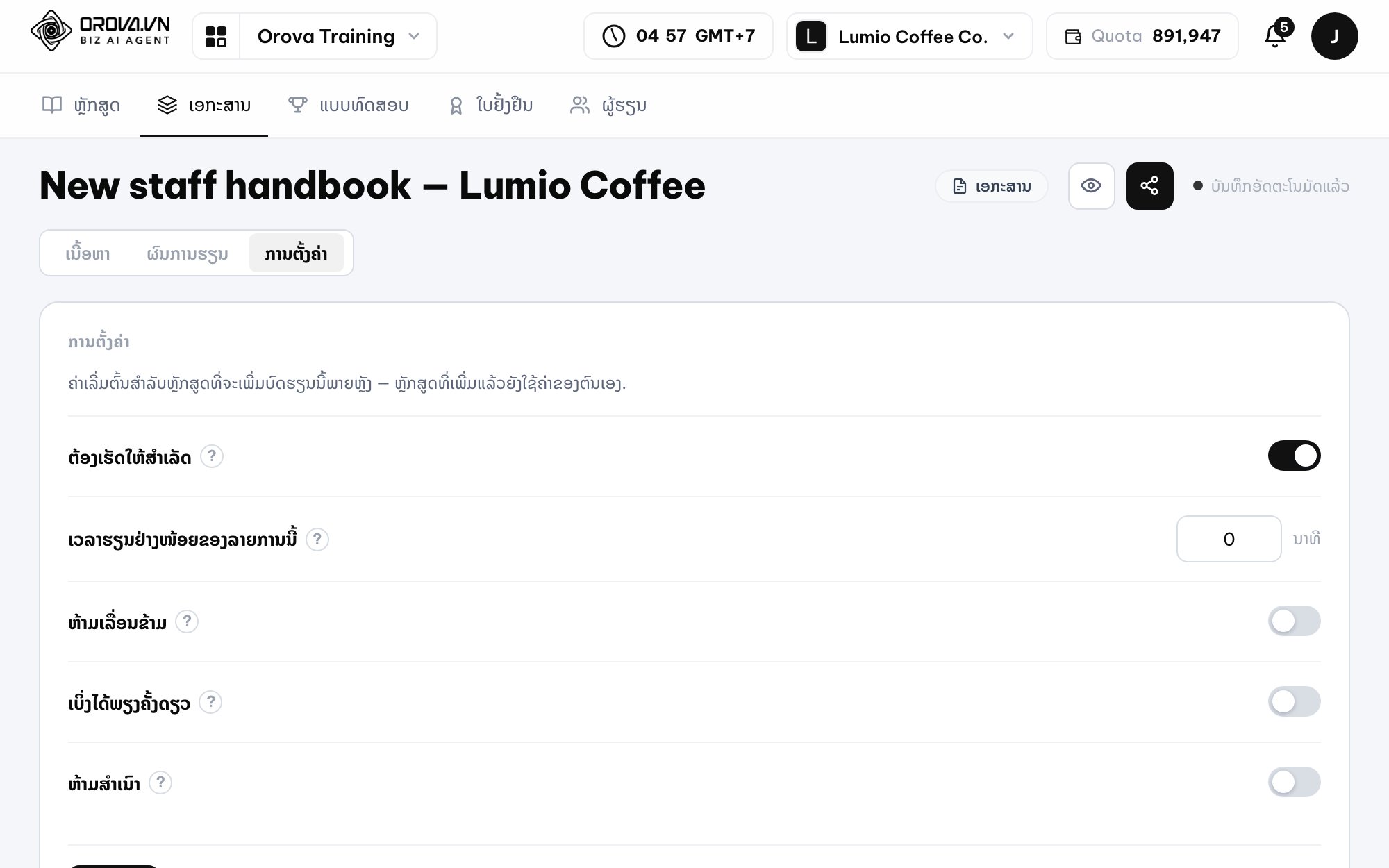Click help icon beside ເວລາຮຽນຢ່າງໜ້ອຍຂອງລາຍການນີ້
The height and width of the screenshot is (868, 1389).
coord(317,539)
